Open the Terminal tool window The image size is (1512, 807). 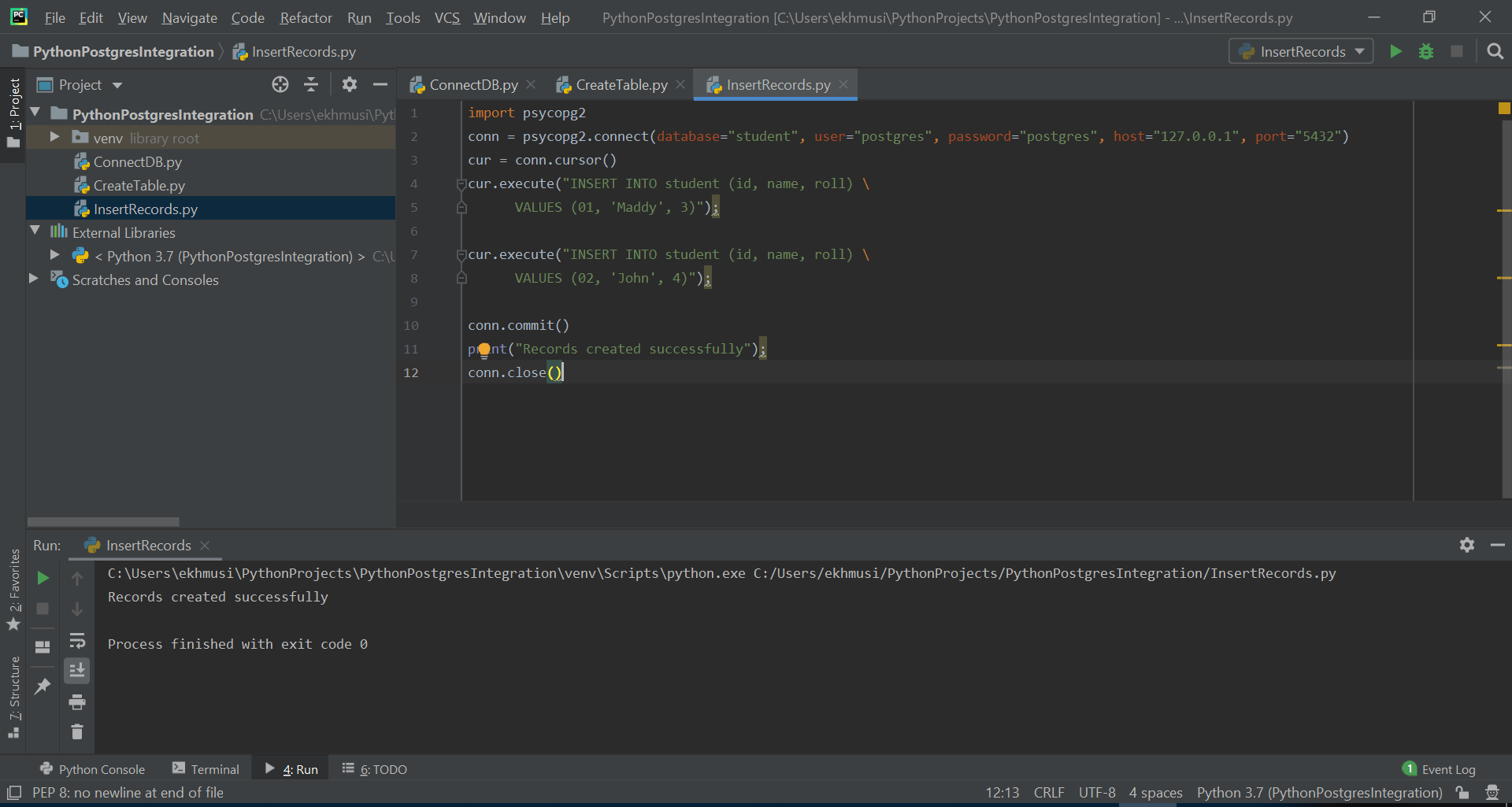tap(206, 769)
